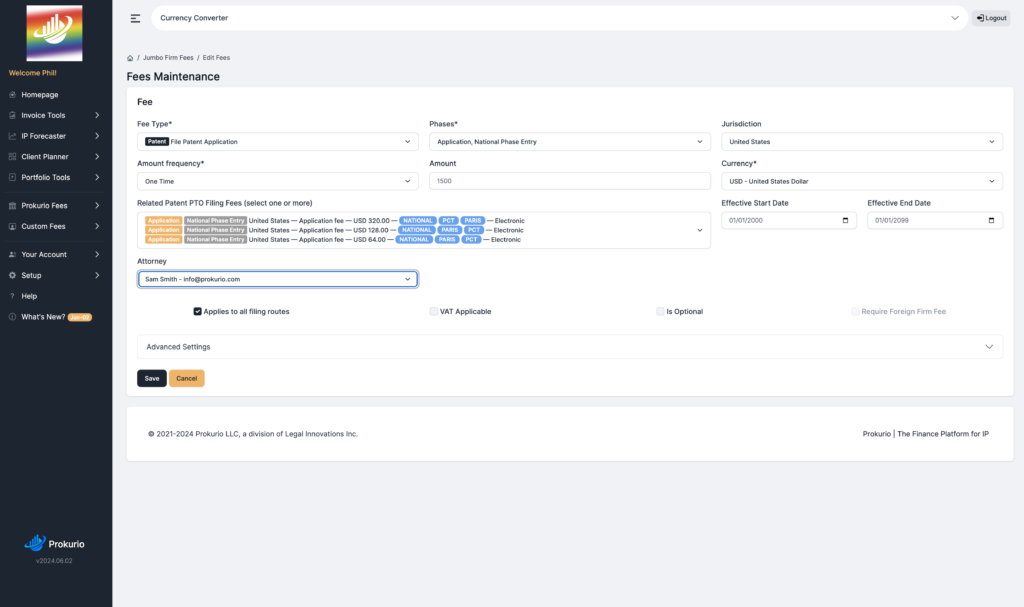This screenshot has height=607, width=1024.
Task: Click the Invoice Tools sidebar icon
Action: coord(12,116)
